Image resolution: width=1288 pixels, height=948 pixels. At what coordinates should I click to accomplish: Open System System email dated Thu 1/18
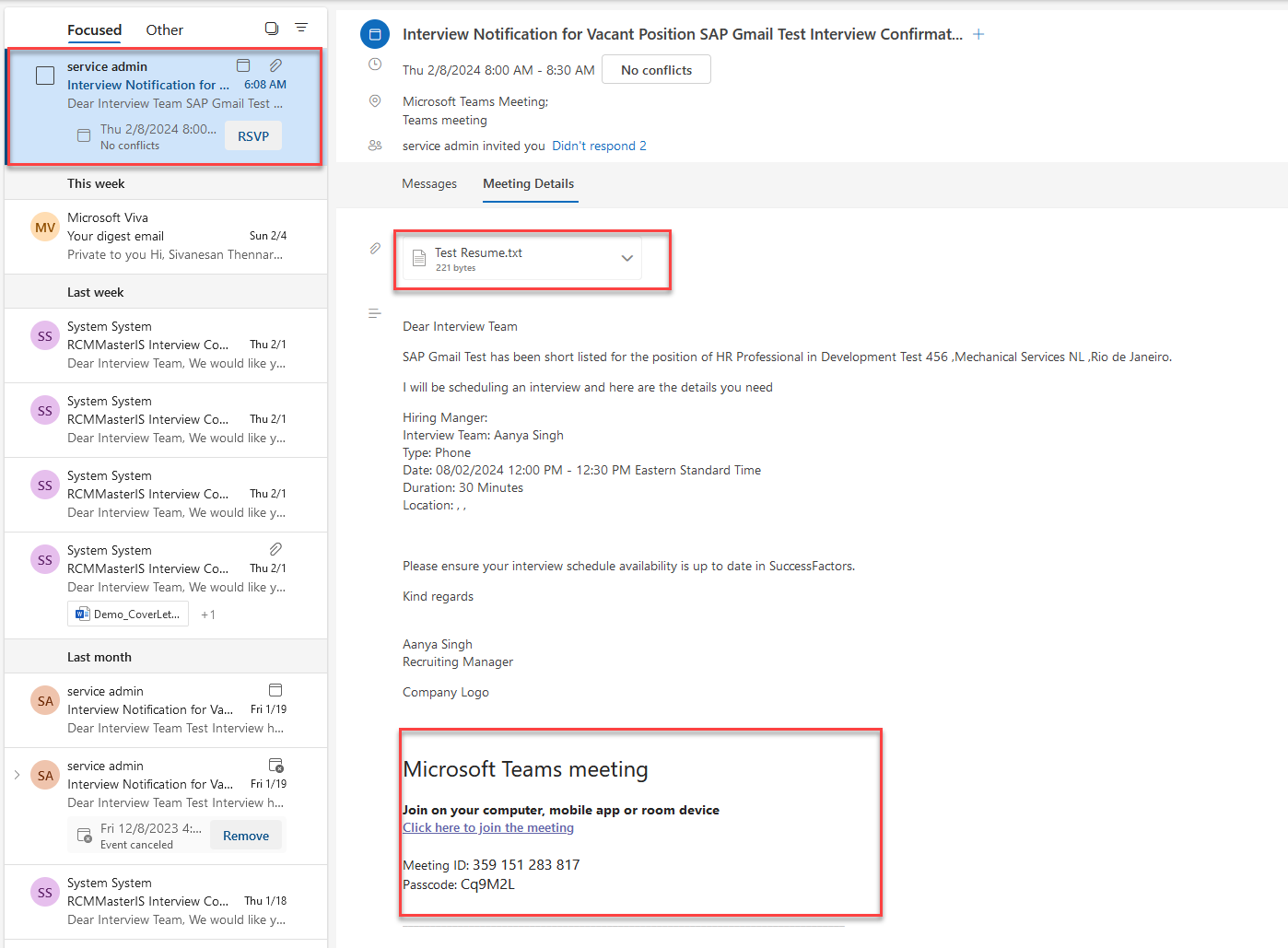pyautogui.click(x=166, y=902)
